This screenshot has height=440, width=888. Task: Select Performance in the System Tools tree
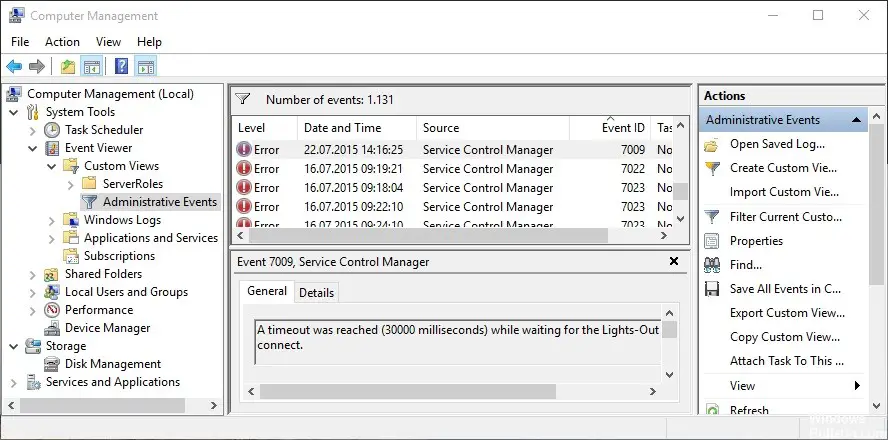pyautogui.click(x=99, y=310)
